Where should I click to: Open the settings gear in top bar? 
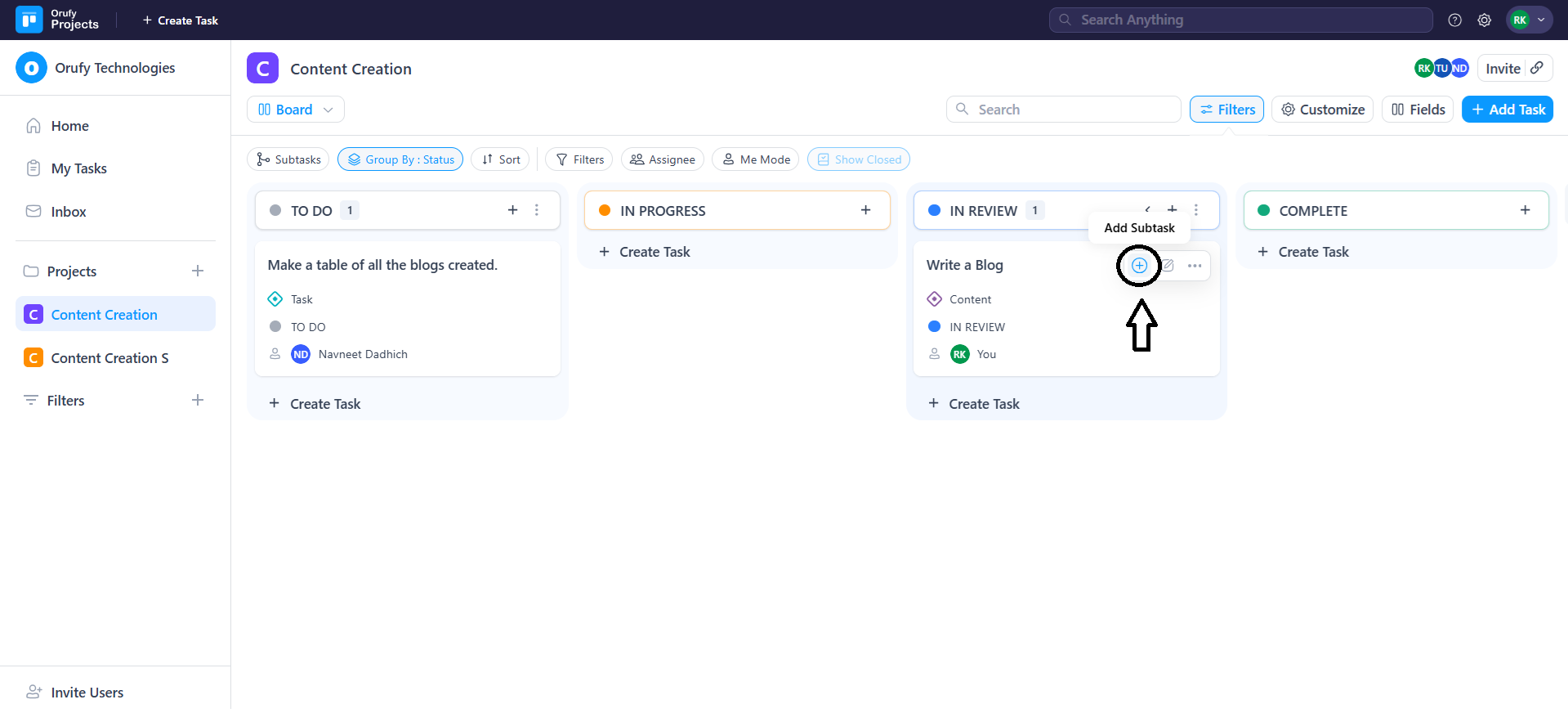[x=1484, y=20]
